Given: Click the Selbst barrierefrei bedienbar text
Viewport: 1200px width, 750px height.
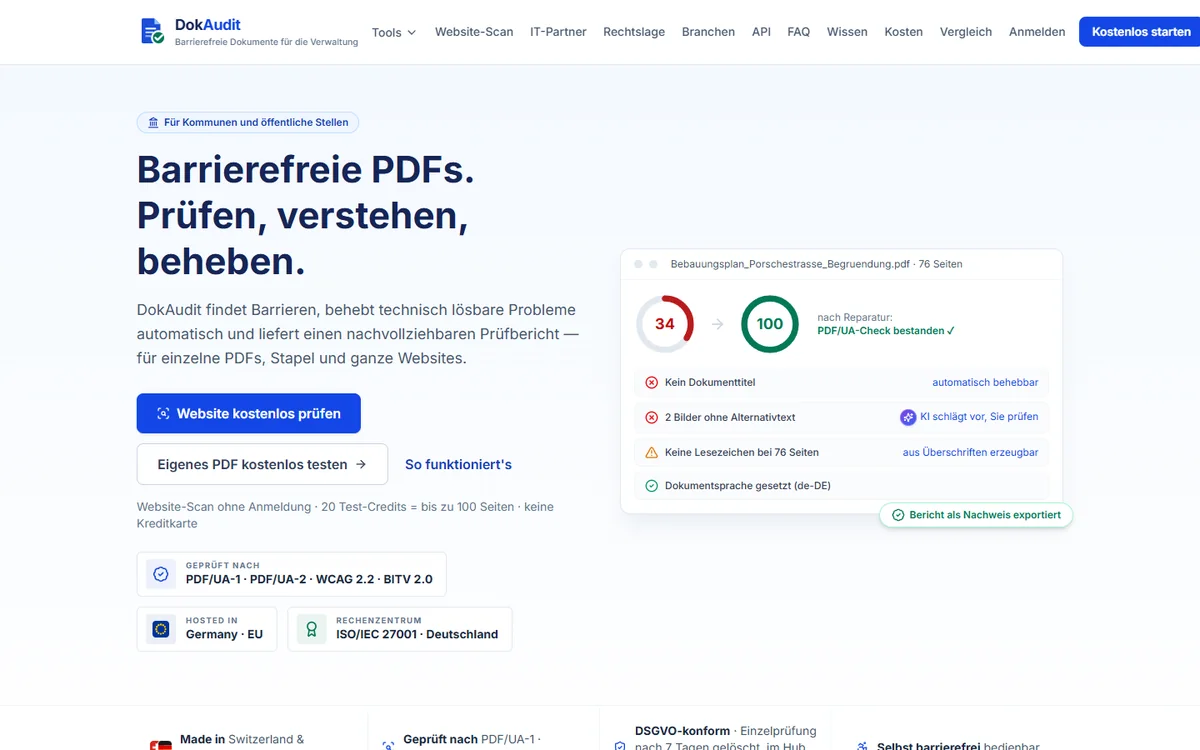Looking at the screenshot, I should pyautogui.click(x=958, y=746).
